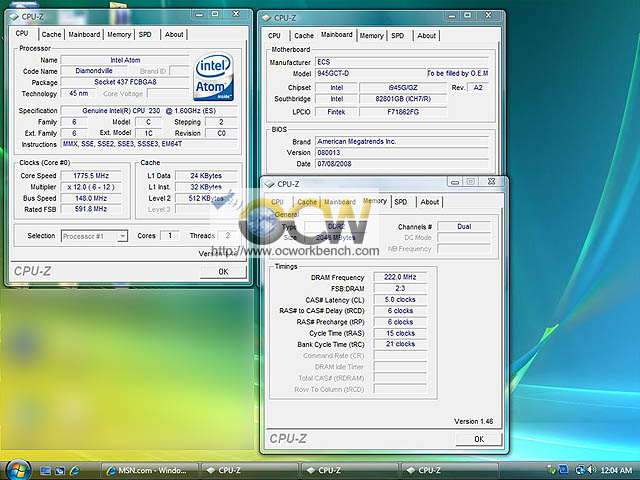Click Core Speed value '1775.5 MHz'
The height and width of the screenshot is (480, 640).
(x=91, y=176)
